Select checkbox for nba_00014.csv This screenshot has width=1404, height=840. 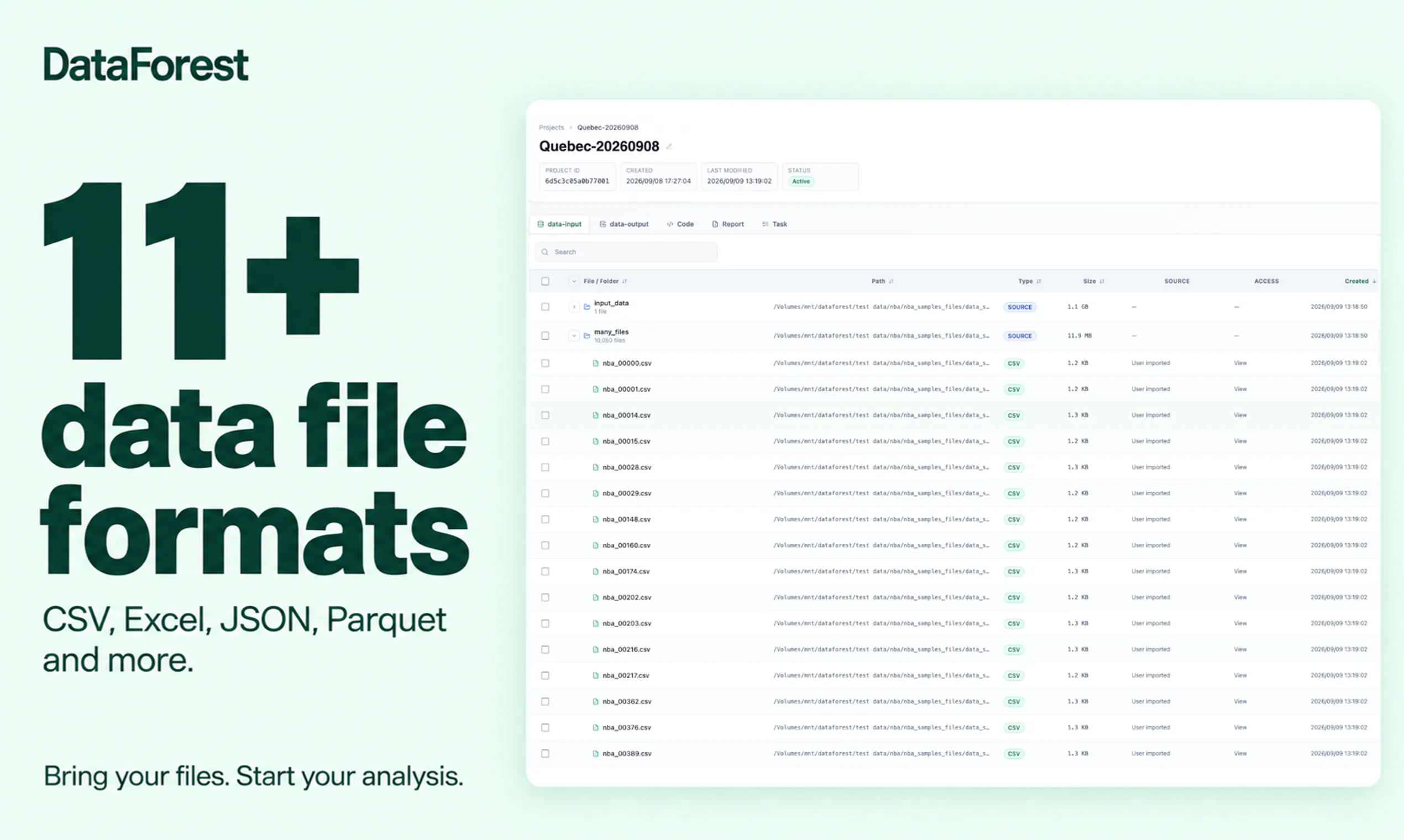545,416
